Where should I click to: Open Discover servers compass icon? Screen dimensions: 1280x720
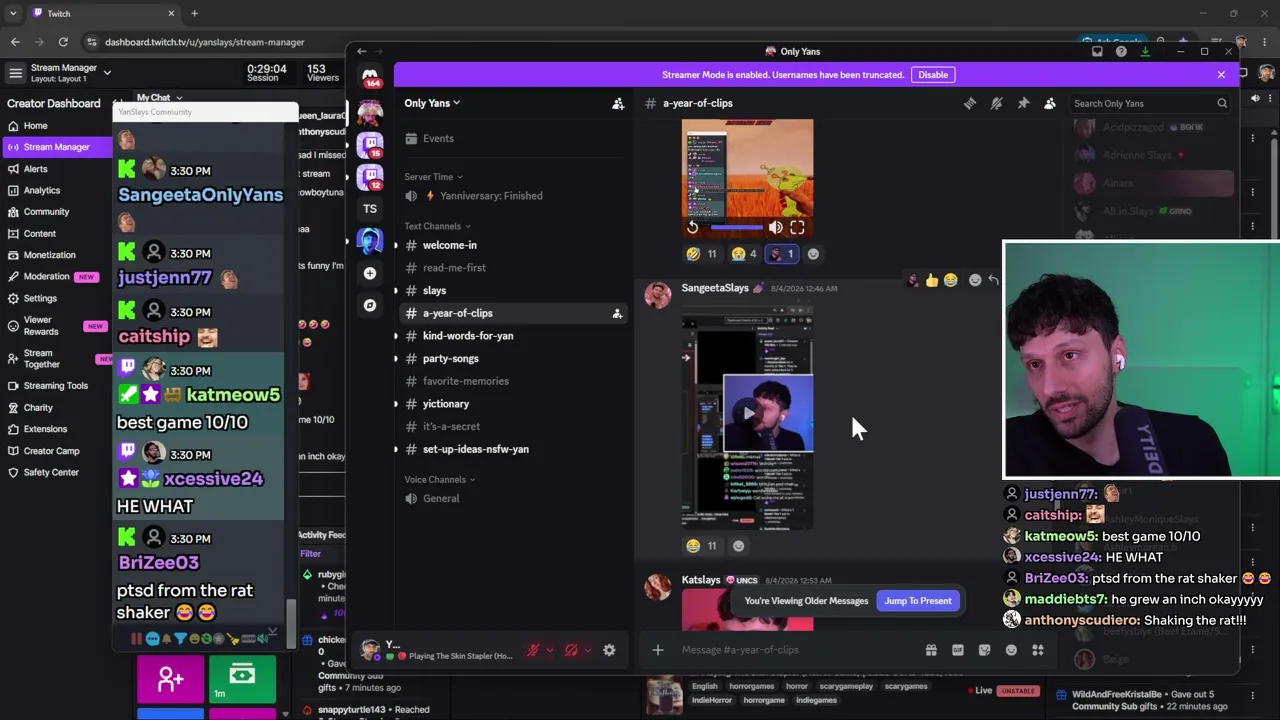[x=370, y=305]
